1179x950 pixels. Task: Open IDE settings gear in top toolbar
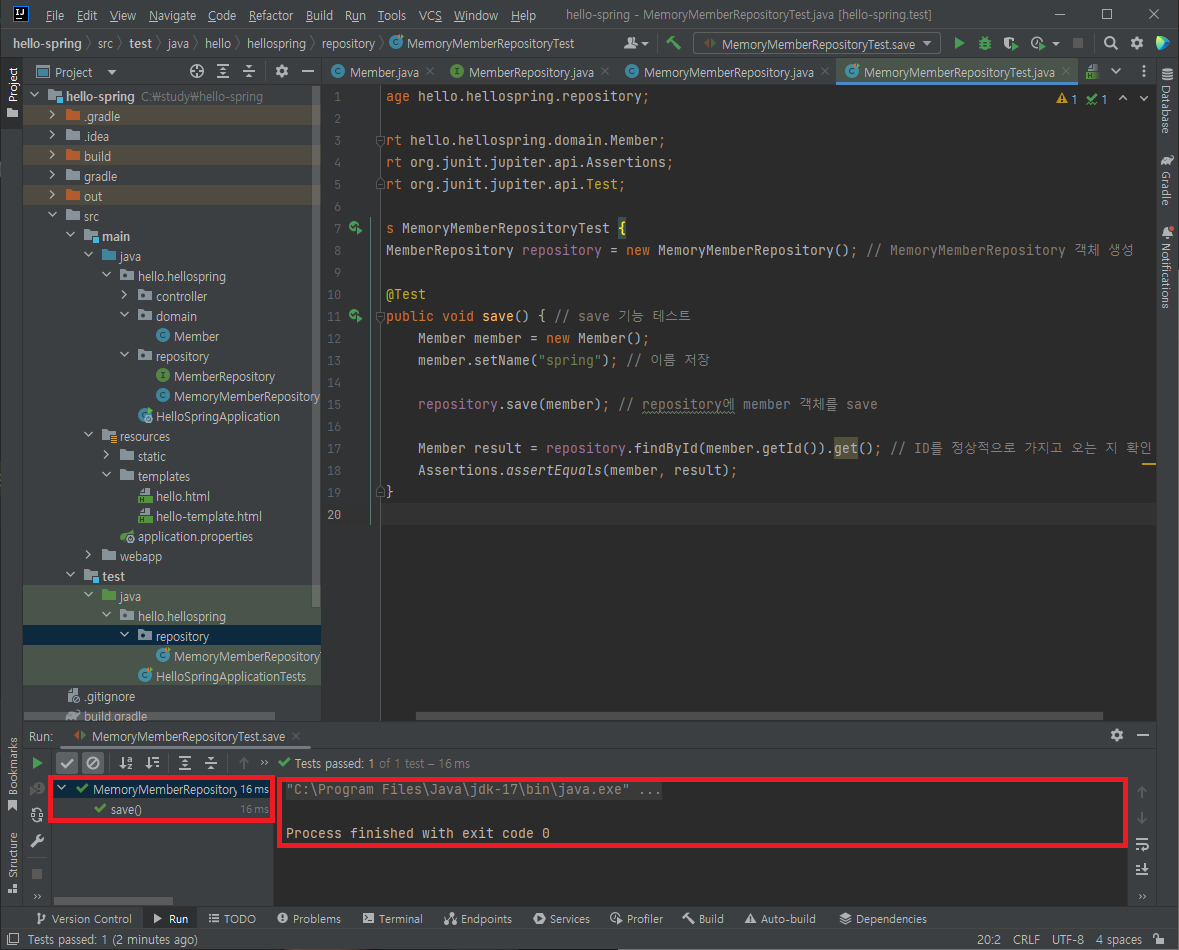1137,44
